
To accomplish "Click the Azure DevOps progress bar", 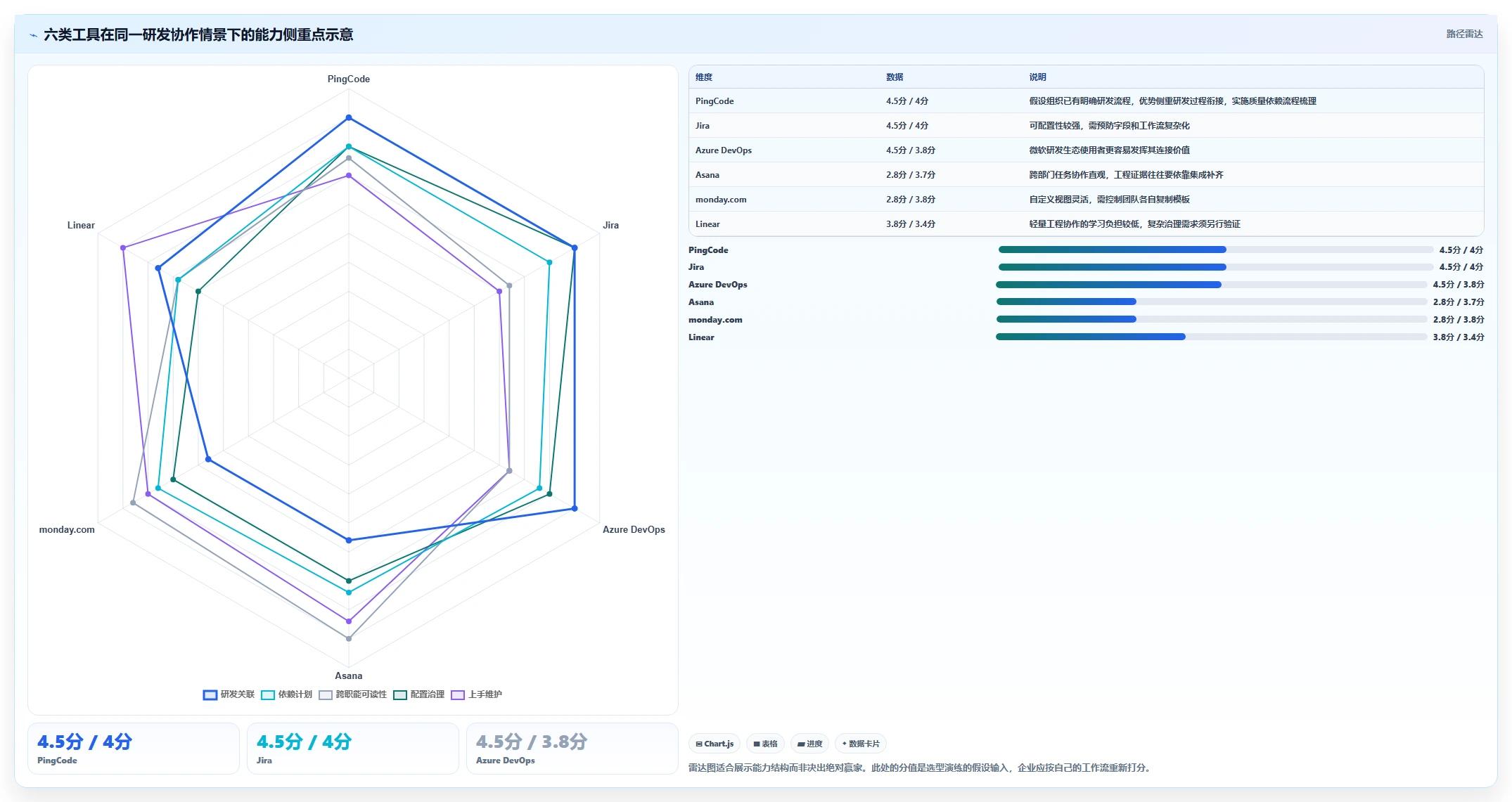I will [1212, 285].
